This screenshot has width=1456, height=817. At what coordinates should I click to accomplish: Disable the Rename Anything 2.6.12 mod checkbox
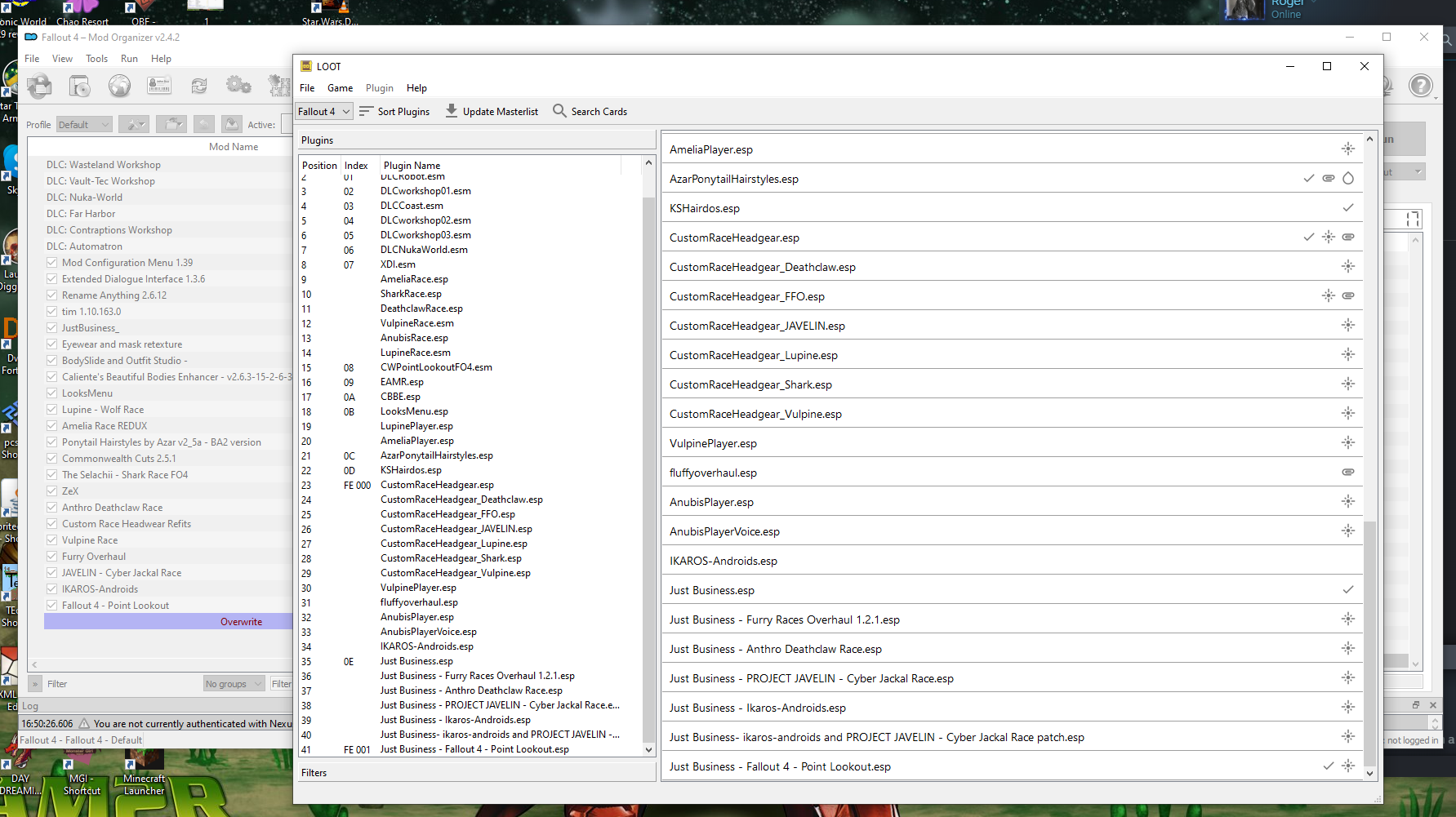[x=52, y=295]
